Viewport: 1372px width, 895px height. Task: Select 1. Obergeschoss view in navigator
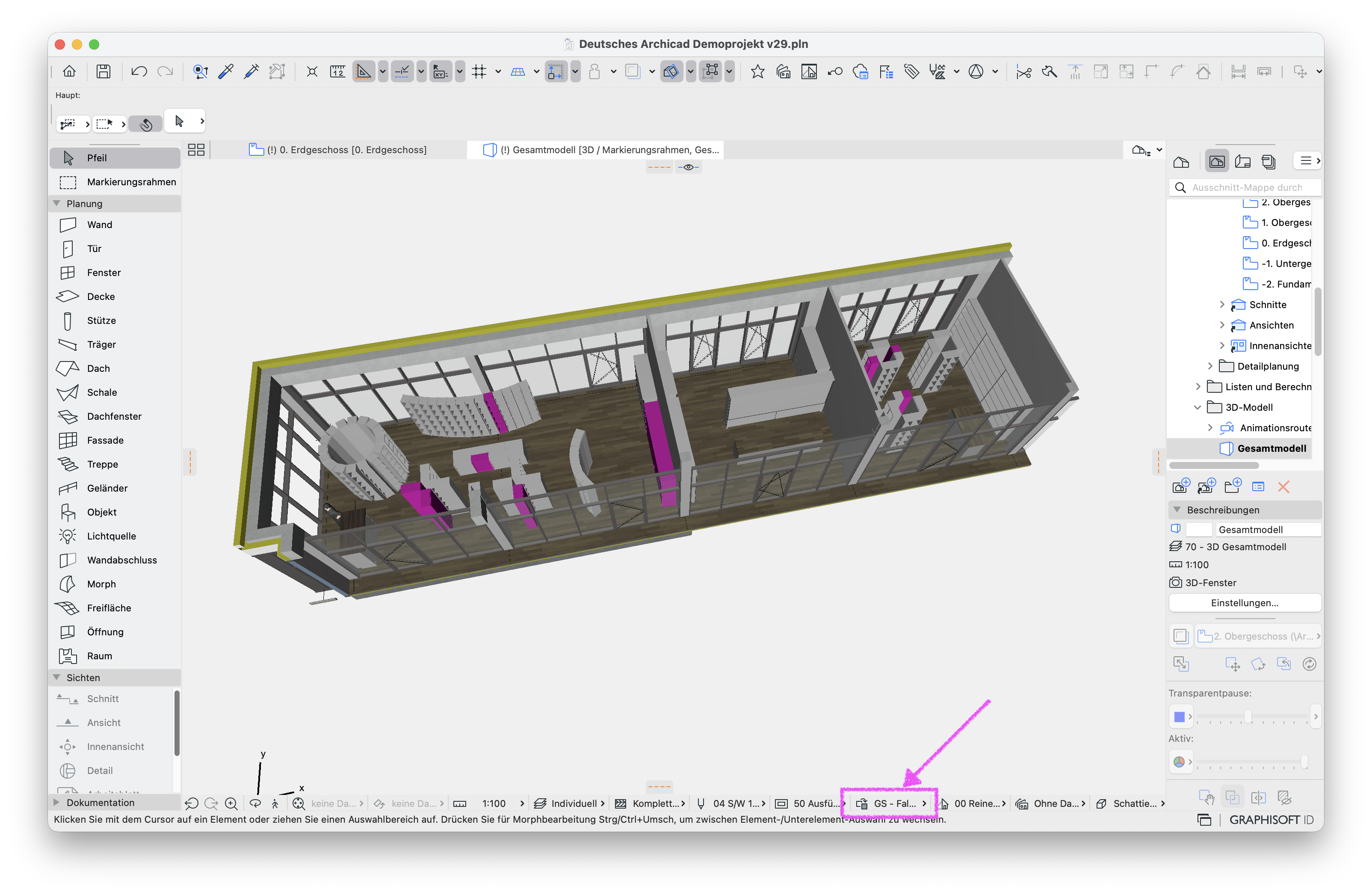[1276, 222]
